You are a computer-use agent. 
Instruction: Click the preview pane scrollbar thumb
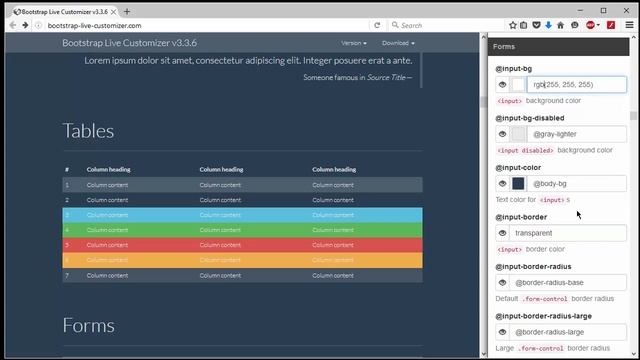484,102
